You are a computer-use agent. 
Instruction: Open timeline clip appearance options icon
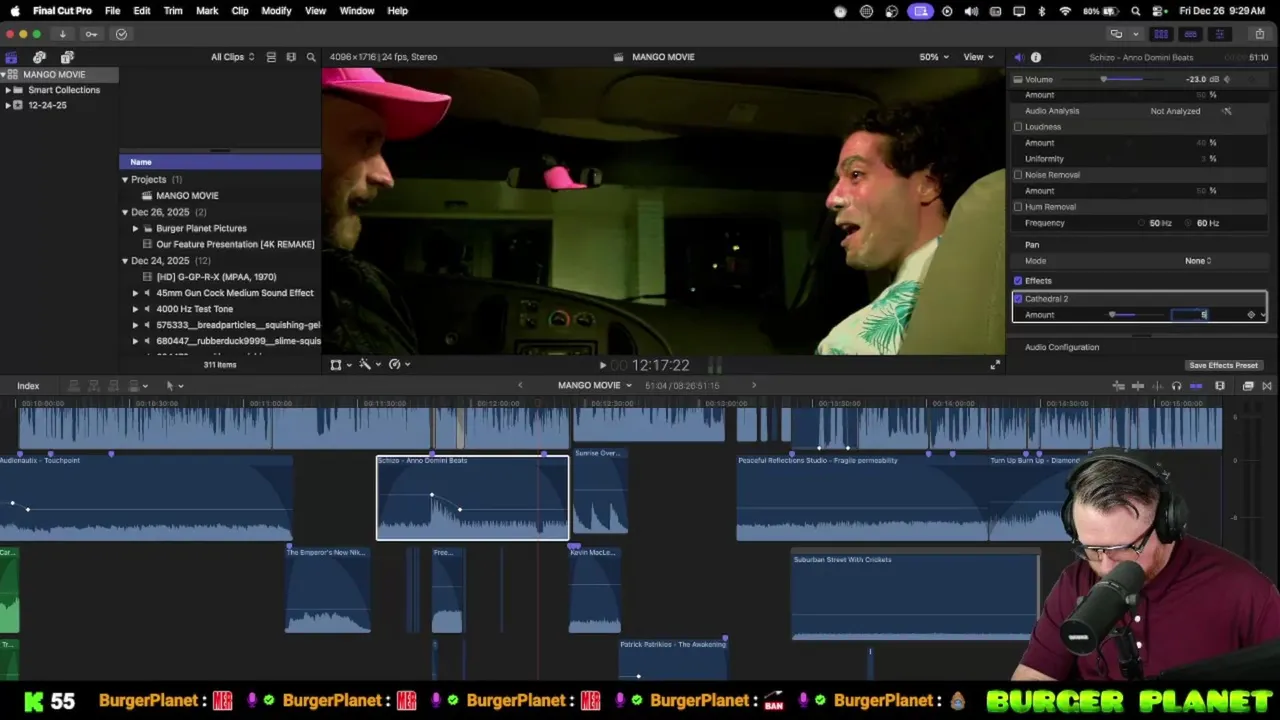[x=1220, y=386]
